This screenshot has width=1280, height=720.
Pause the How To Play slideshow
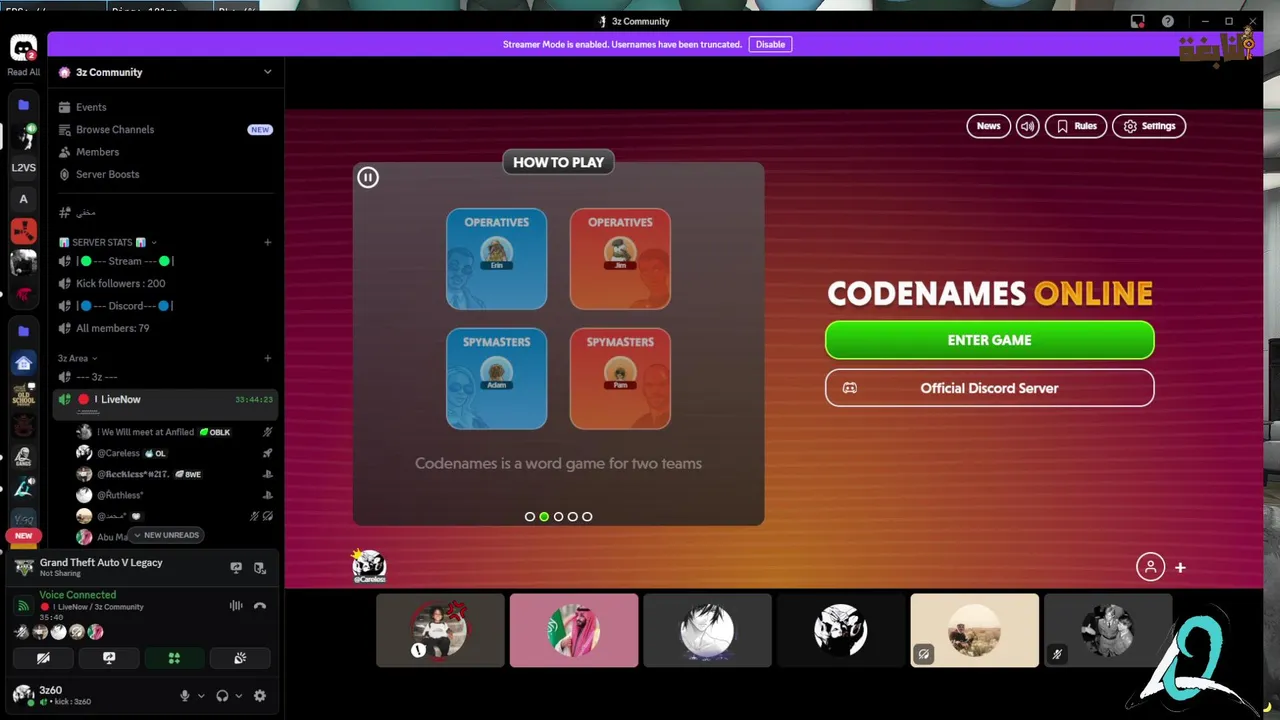(368, 177)
